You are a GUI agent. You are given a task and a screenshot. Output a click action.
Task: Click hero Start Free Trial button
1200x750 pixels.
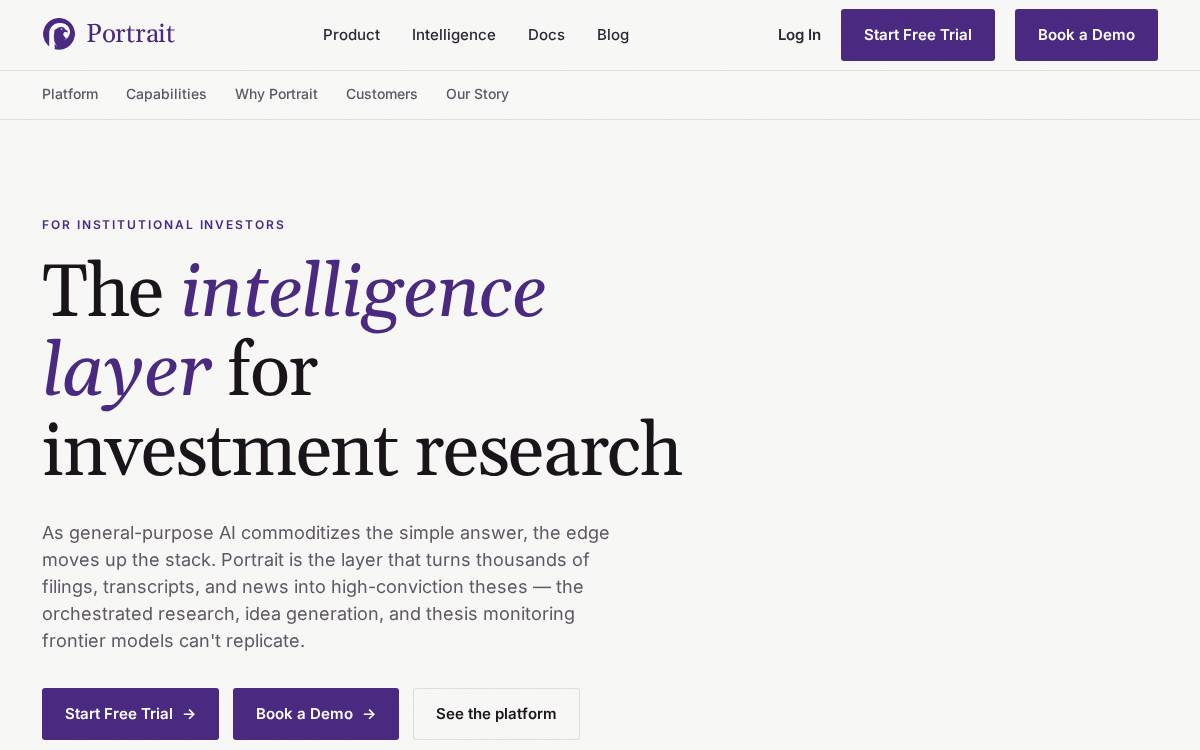pos(130,714)
